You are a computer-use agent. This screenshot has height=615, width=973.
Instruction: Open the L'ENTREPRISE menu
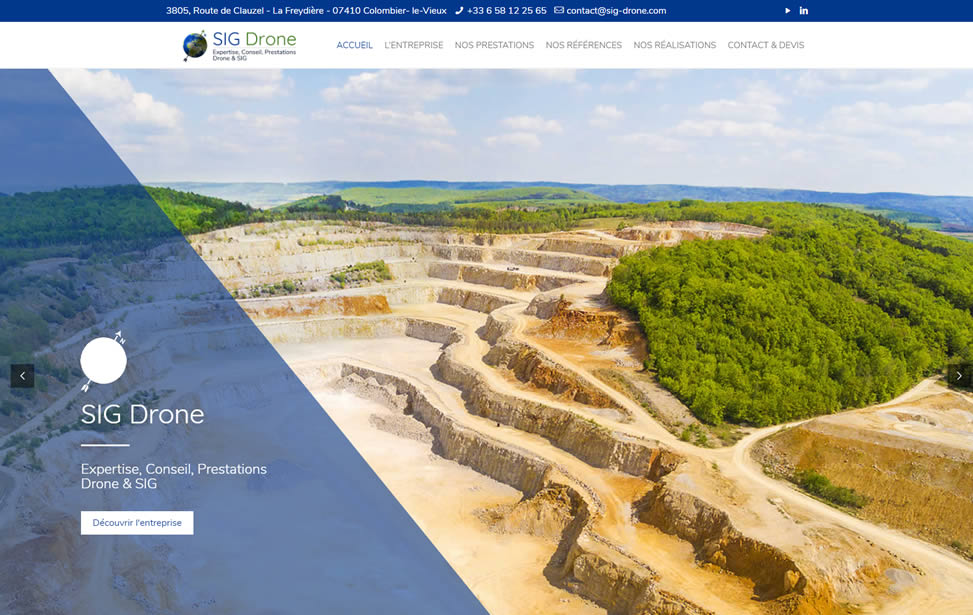click(x=414, y=45)
